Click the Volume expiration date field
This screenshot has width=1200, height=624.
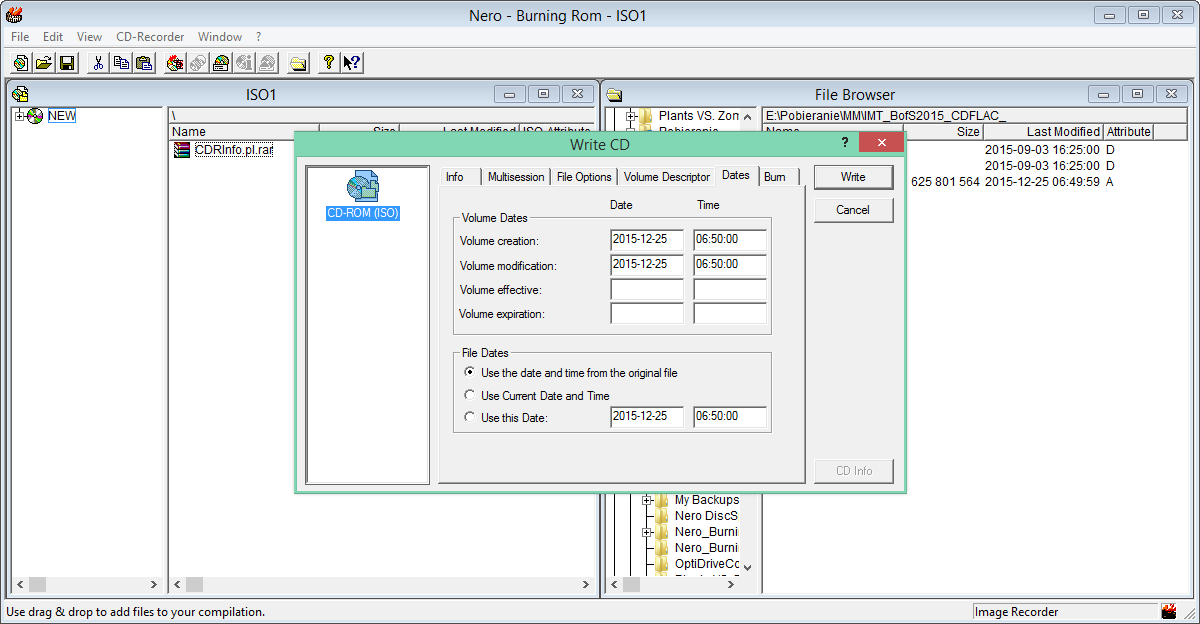coord(647,314)
